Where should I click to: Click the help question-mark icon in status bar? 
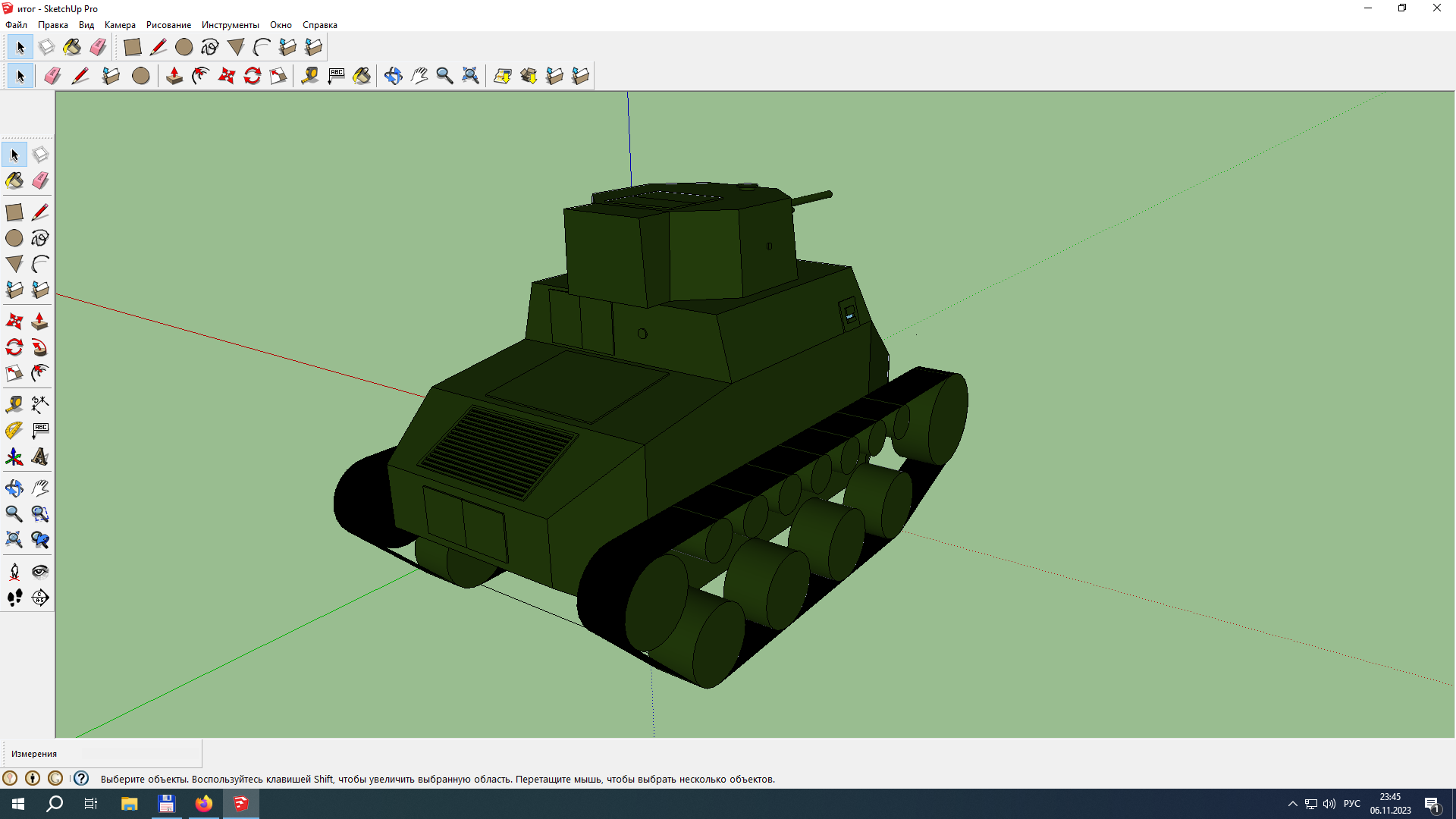click(x=81, y=778)
